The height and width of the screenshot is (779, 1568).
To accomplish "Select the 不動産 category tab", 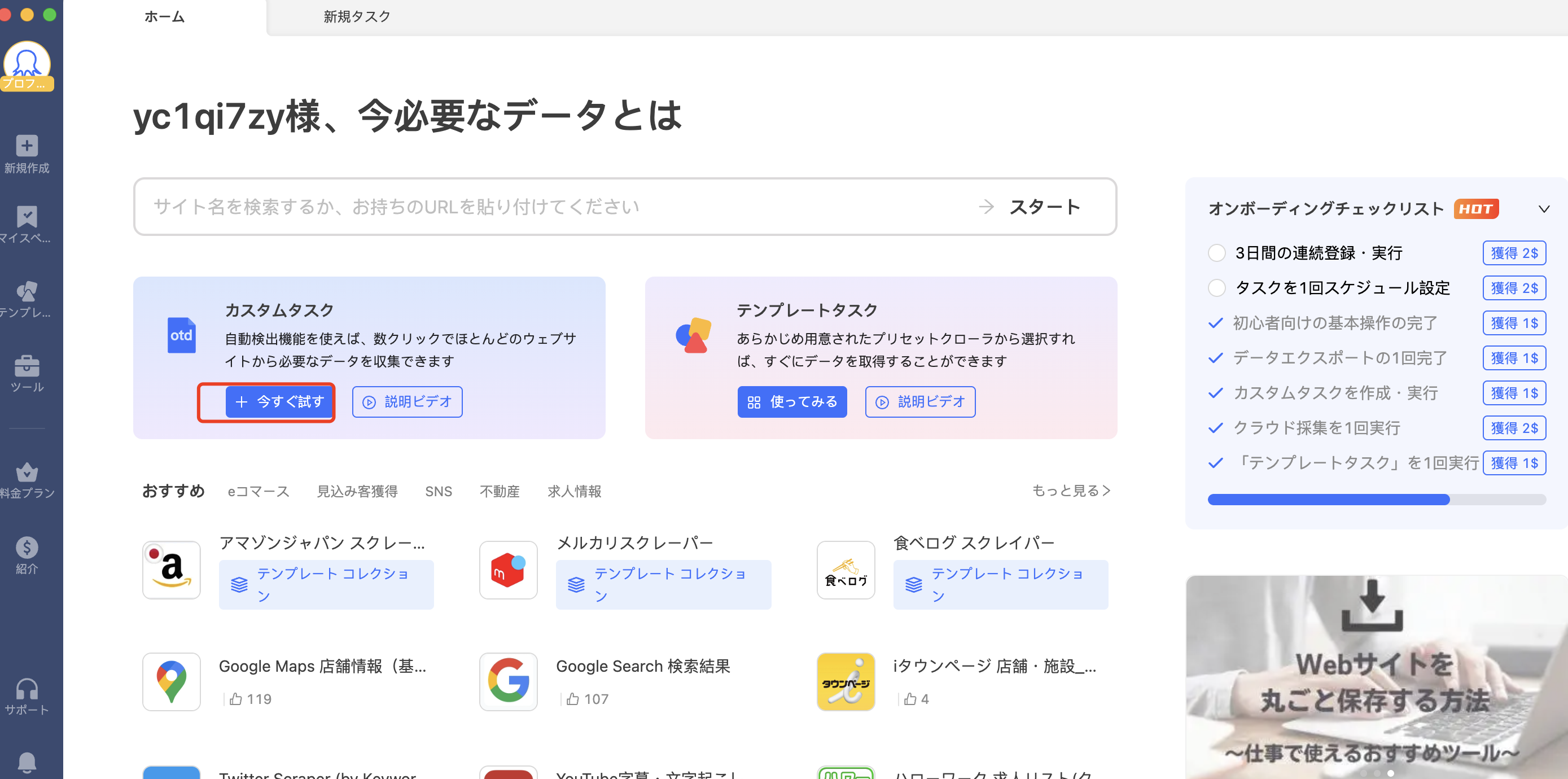I will coord(500,491).
